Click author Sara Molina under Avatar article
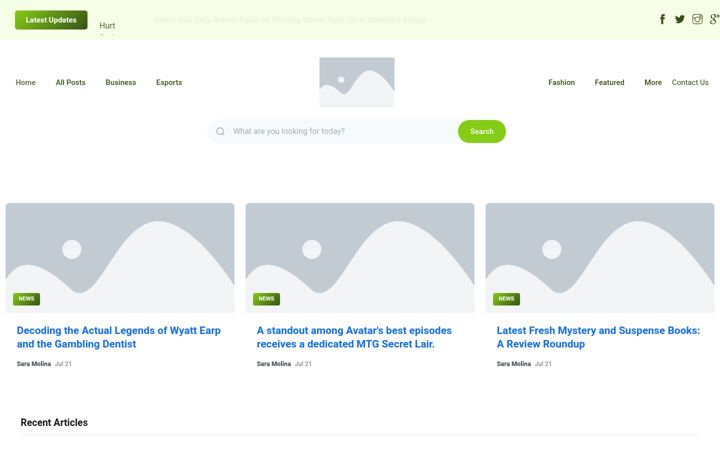This screenshot has width=720, height=450. 274,364
